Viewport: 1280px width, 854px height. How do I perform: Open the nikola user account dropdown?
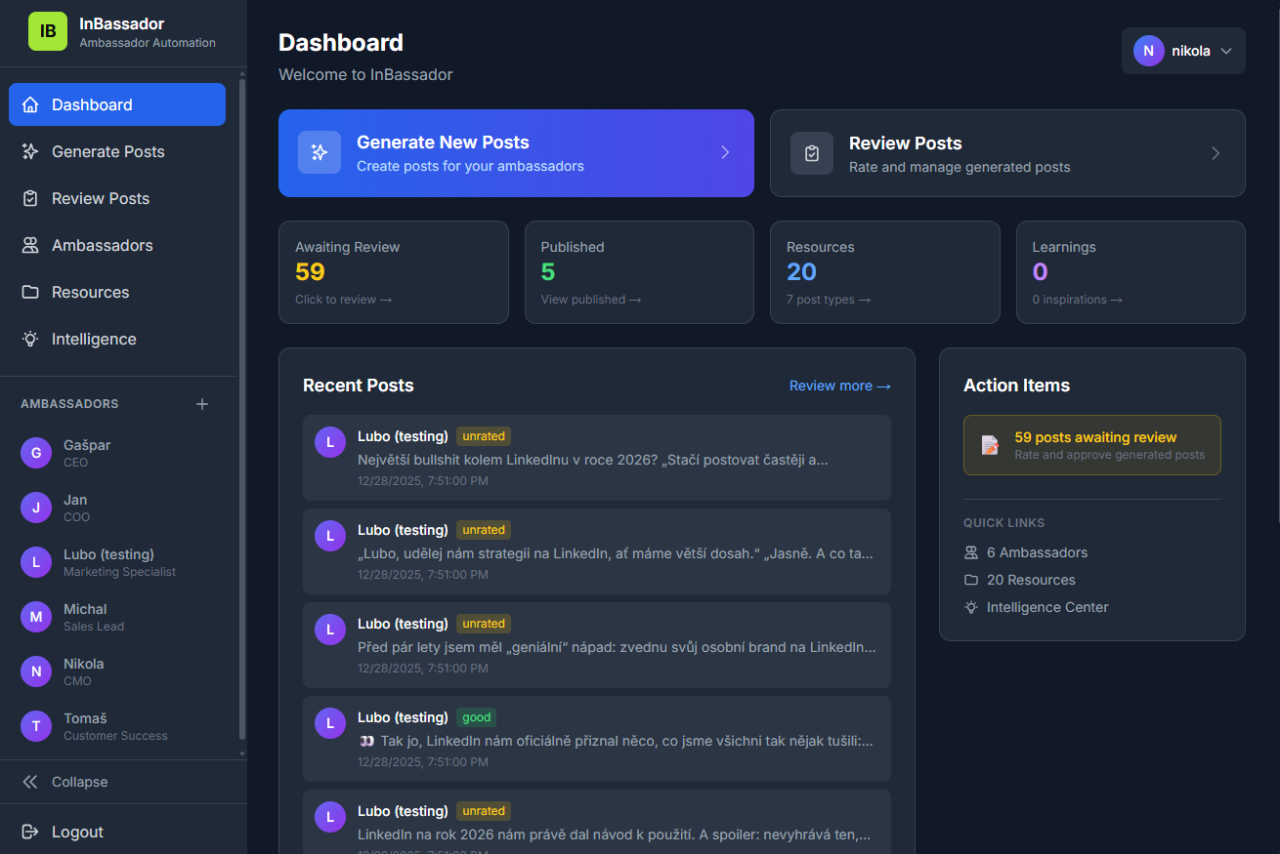1183,51
